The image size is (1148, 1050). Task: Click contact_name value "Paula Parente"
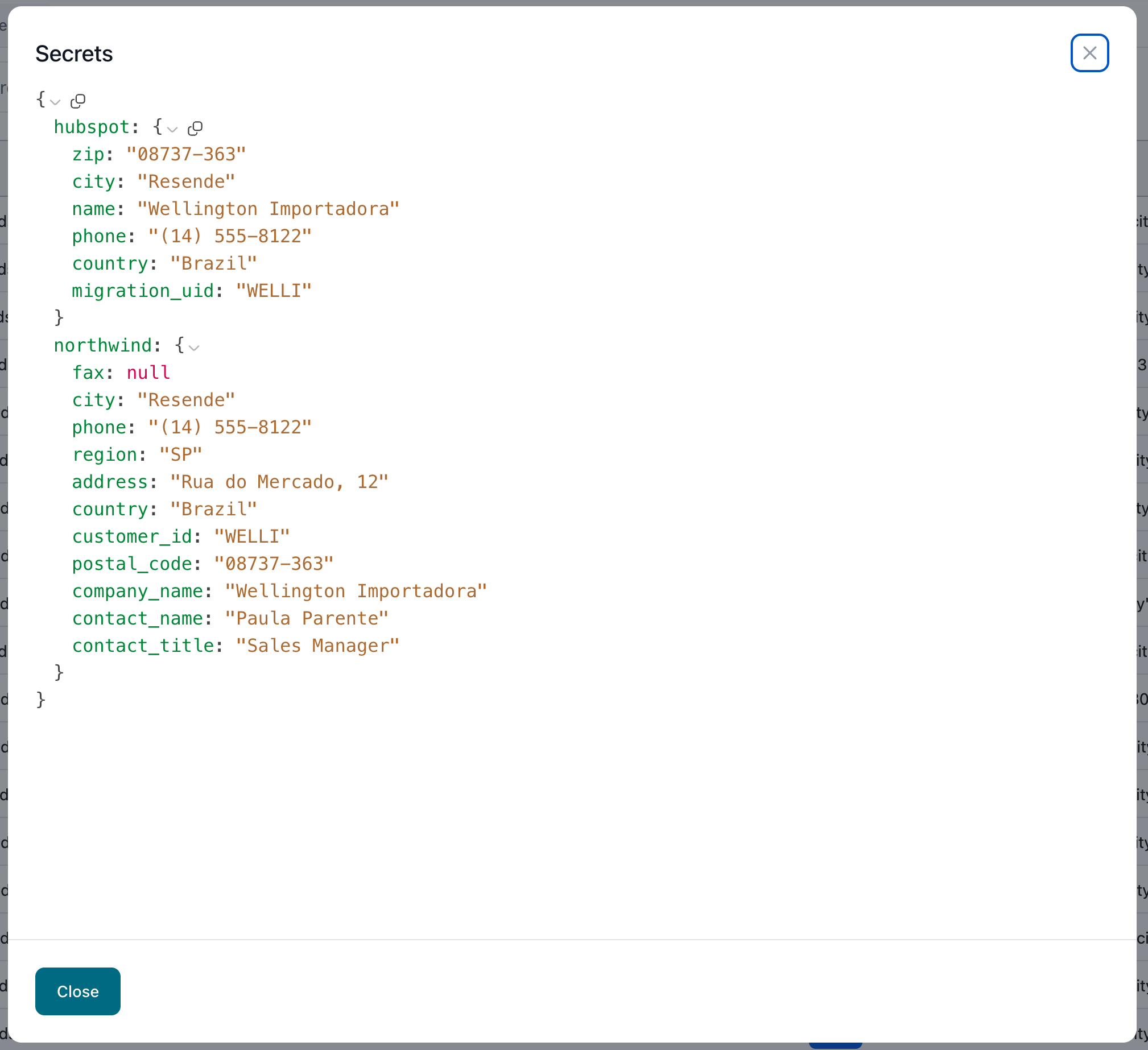point(307,618)
